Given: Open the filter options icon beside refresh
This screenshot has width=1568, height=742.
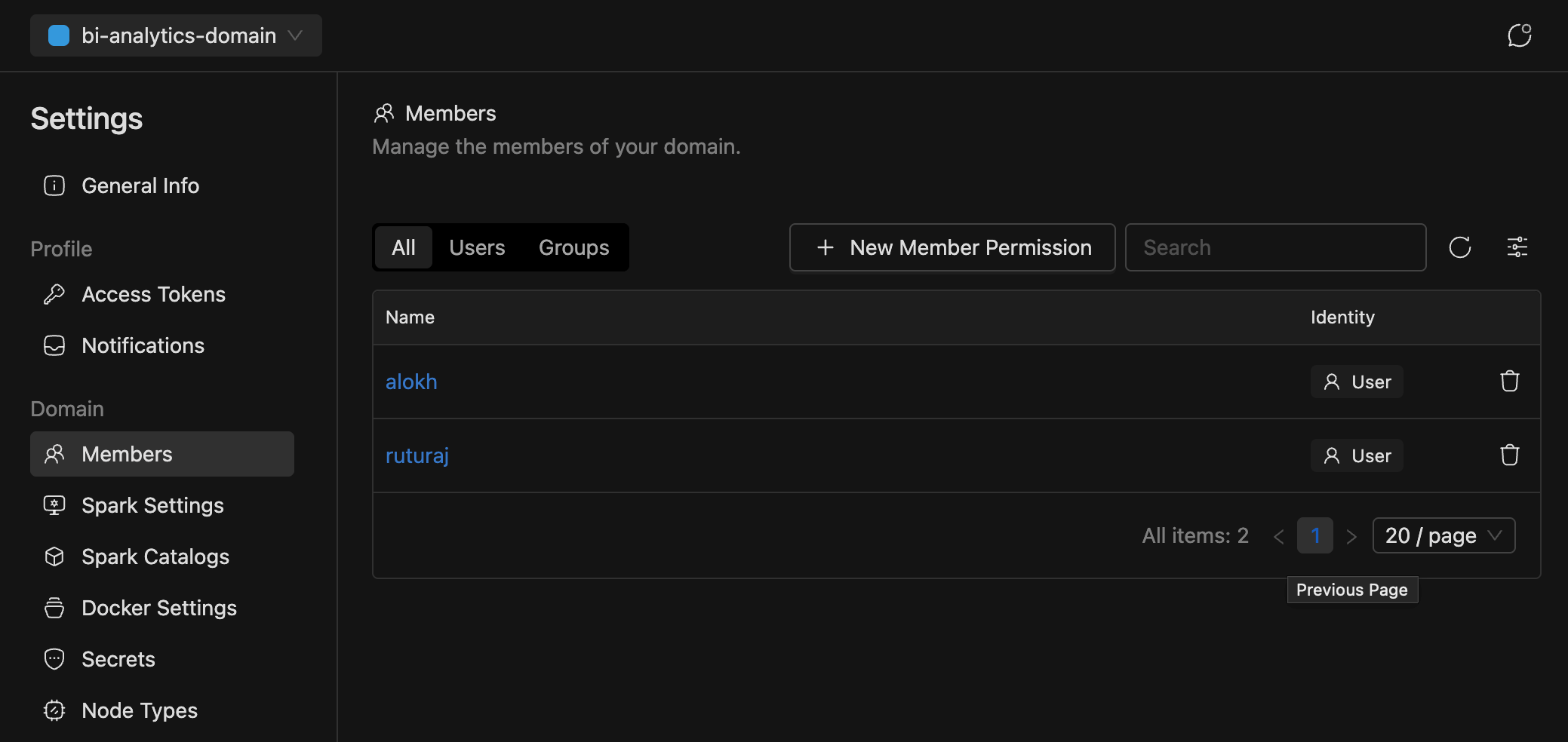Looking at the screenshot, I should [x=1517, y=247].
